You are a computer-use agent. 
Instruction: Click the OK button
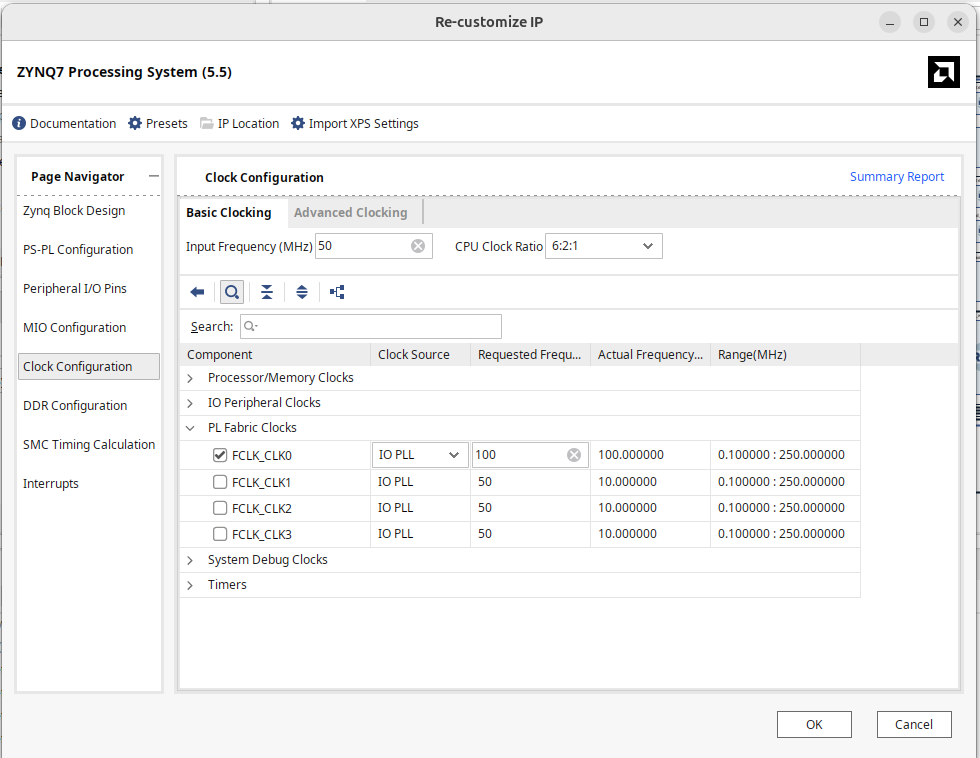pos(814,725)
